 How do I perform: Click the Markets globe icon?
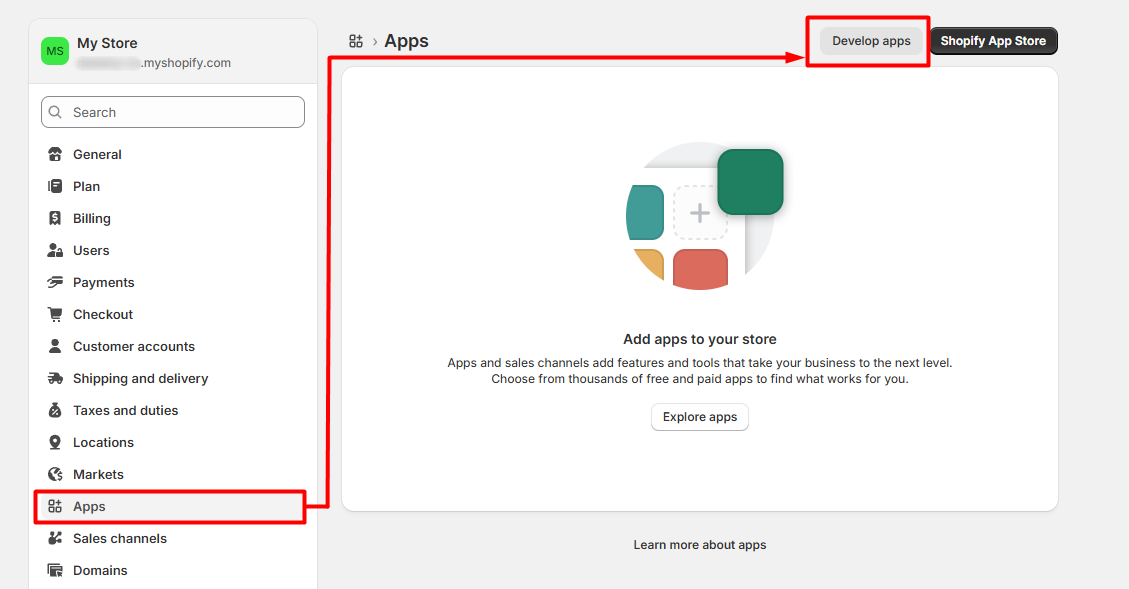coord(55,475)
